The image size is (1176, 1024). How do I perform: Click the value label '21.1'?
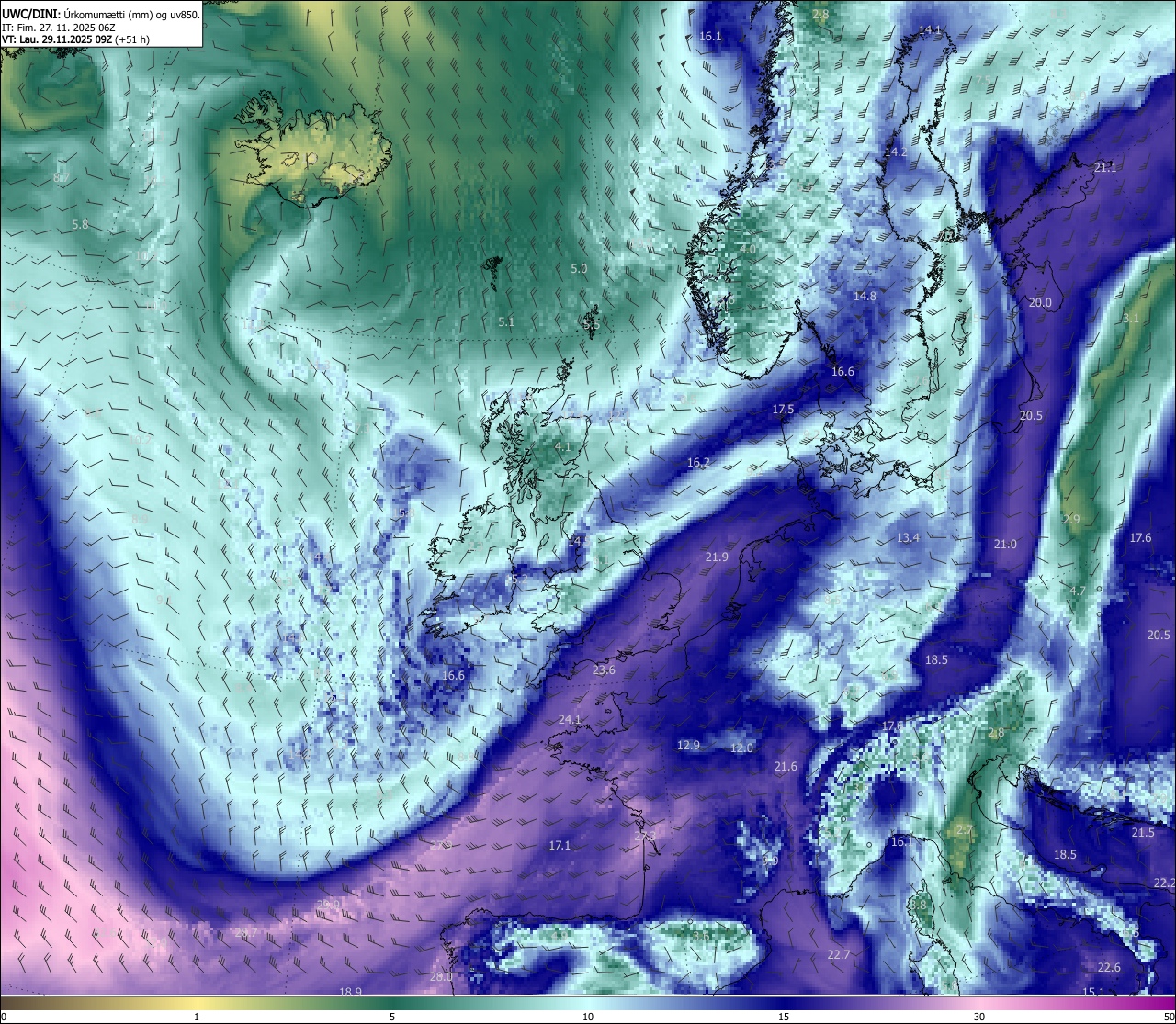tap(1105, 167)
